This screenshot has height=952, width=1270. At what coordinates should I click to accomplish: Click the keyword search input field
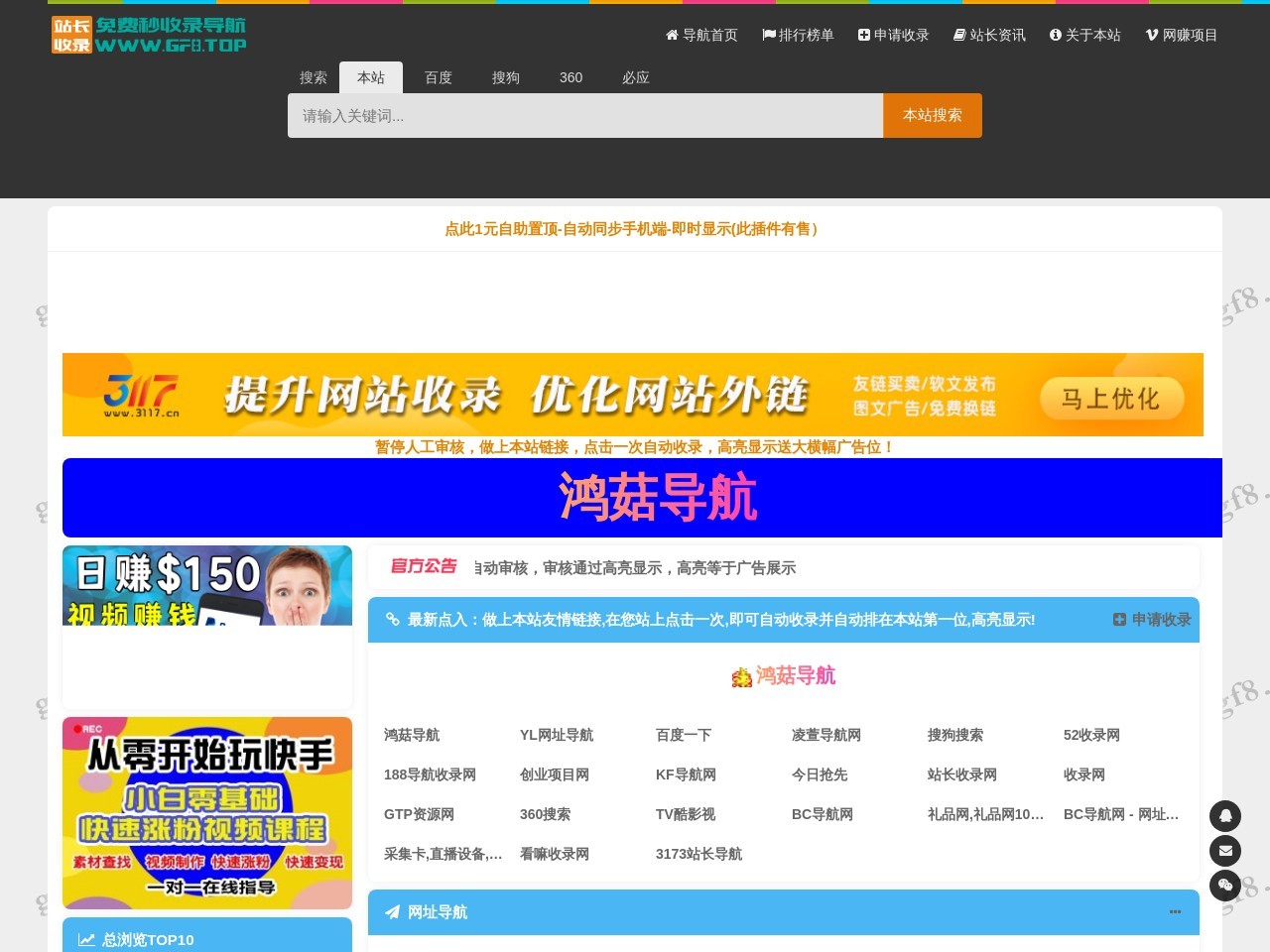pyautogui.click(x=584, y=115)
